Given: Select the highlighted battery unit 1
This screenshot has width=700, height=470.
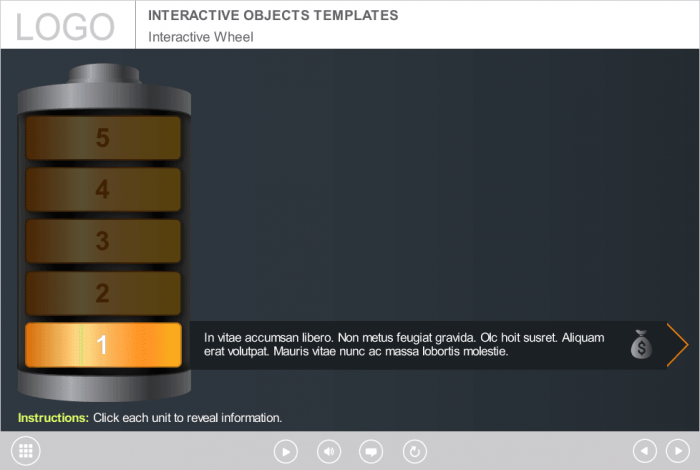Looking at the screenshot, I should tap(103, 345).
